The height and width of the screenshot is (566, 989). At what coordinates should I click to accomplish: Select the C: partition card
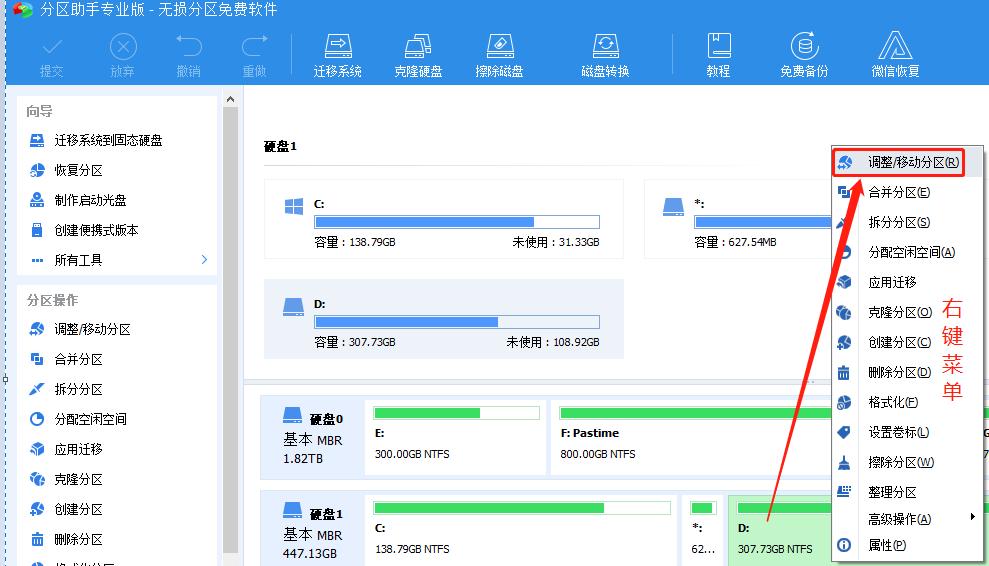point(443,219)
